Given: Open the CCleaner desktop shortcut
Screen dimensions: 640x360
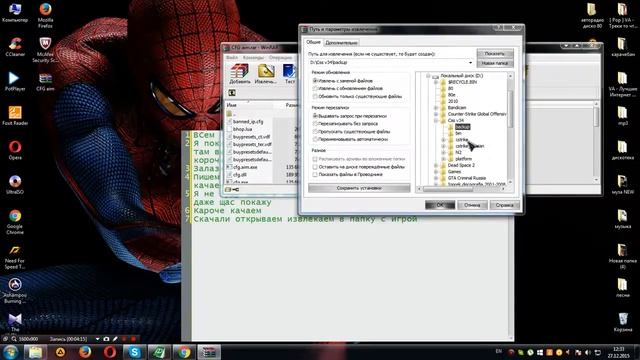Looking at the screenshot, I should [15, 46].
